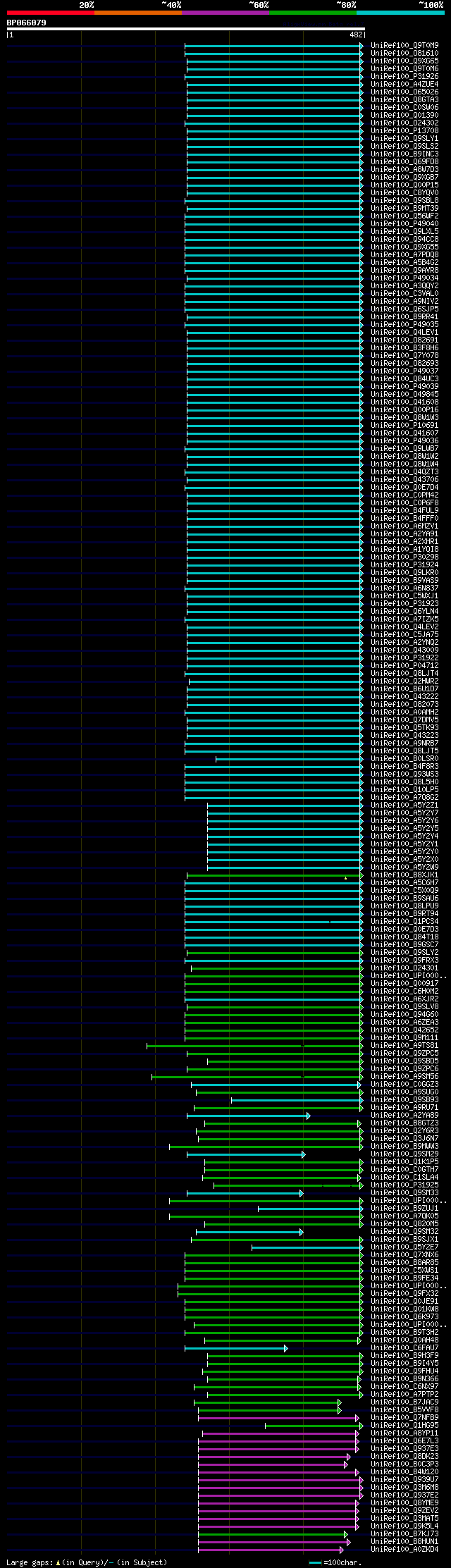The width and height of the screenshot is (451, 1568).
Task: Click the UniRef100_Q00917 entry
Action: [x=404, y=983]
